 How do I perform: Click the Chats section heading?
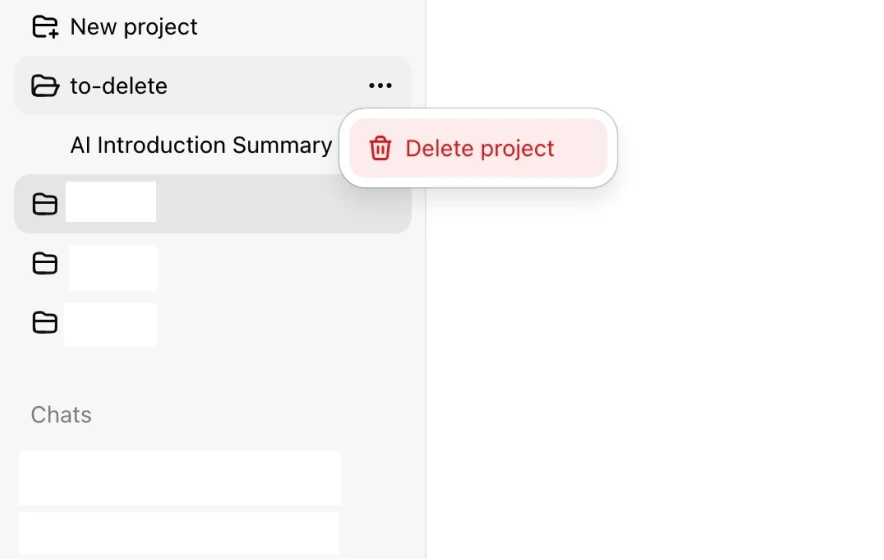coord(61,415)
